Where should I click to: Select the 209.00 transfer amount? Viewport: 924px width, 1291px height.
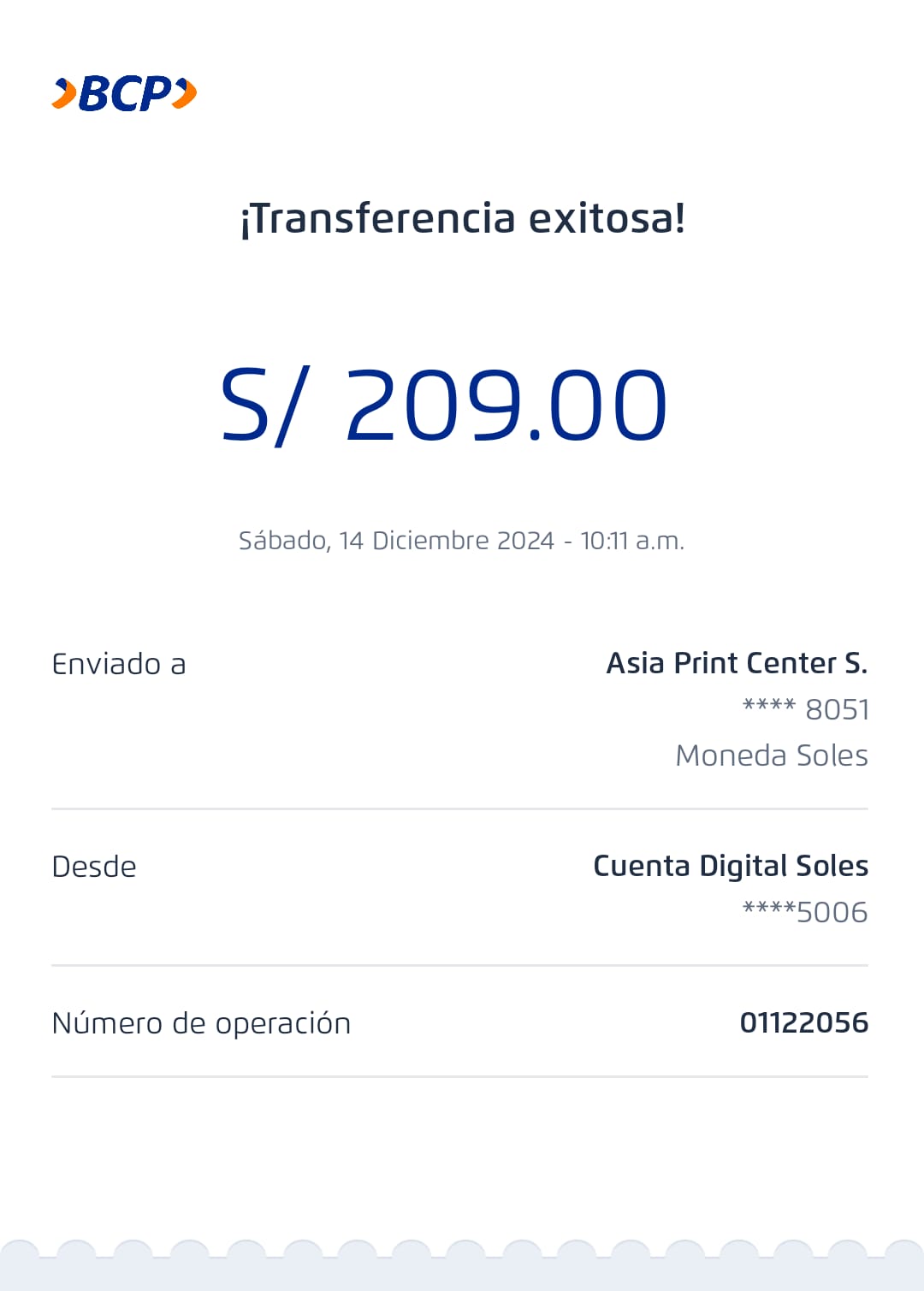pos(506,405)
